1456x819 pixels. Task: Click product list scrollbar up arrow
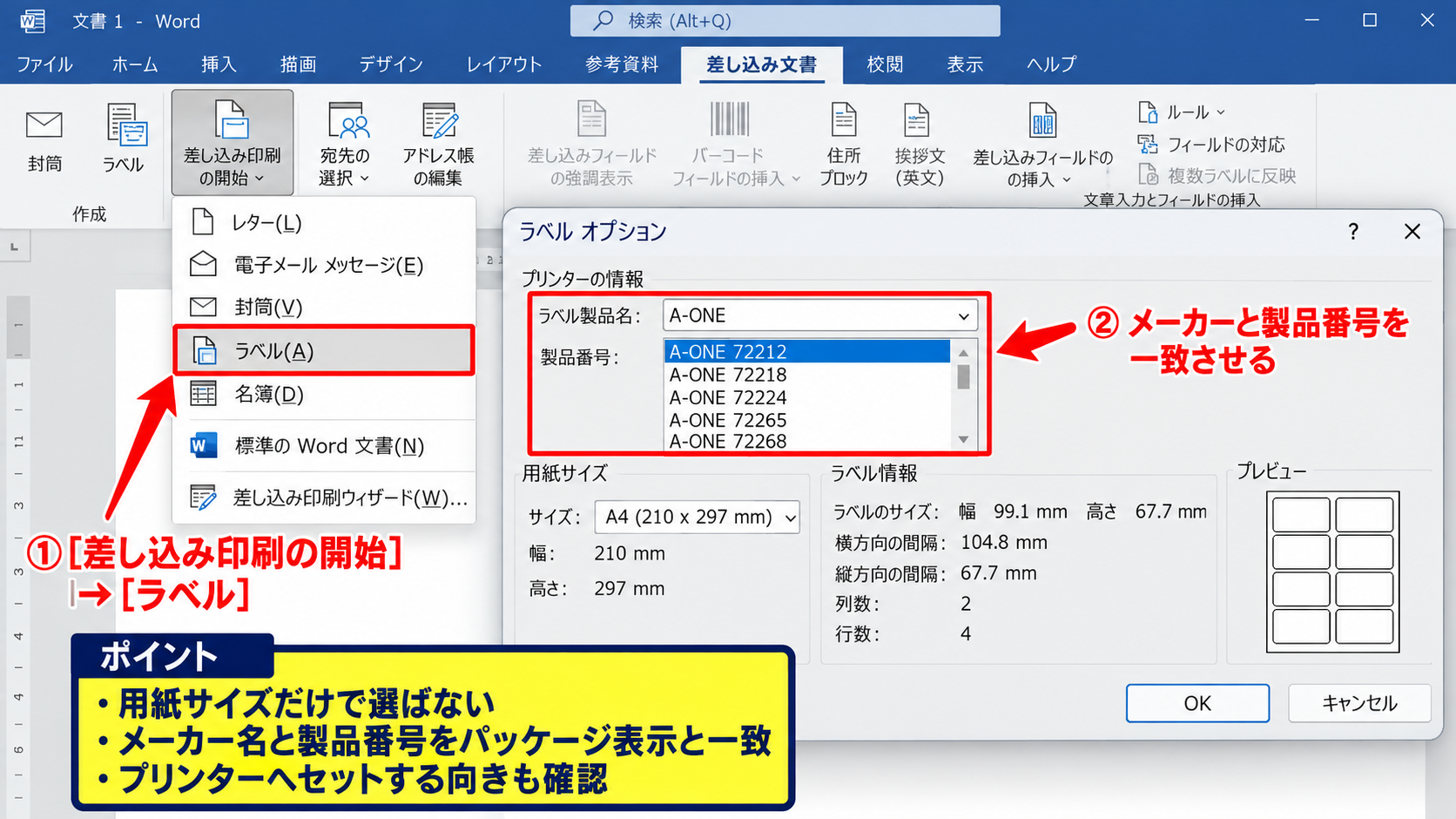coord(964,352)
